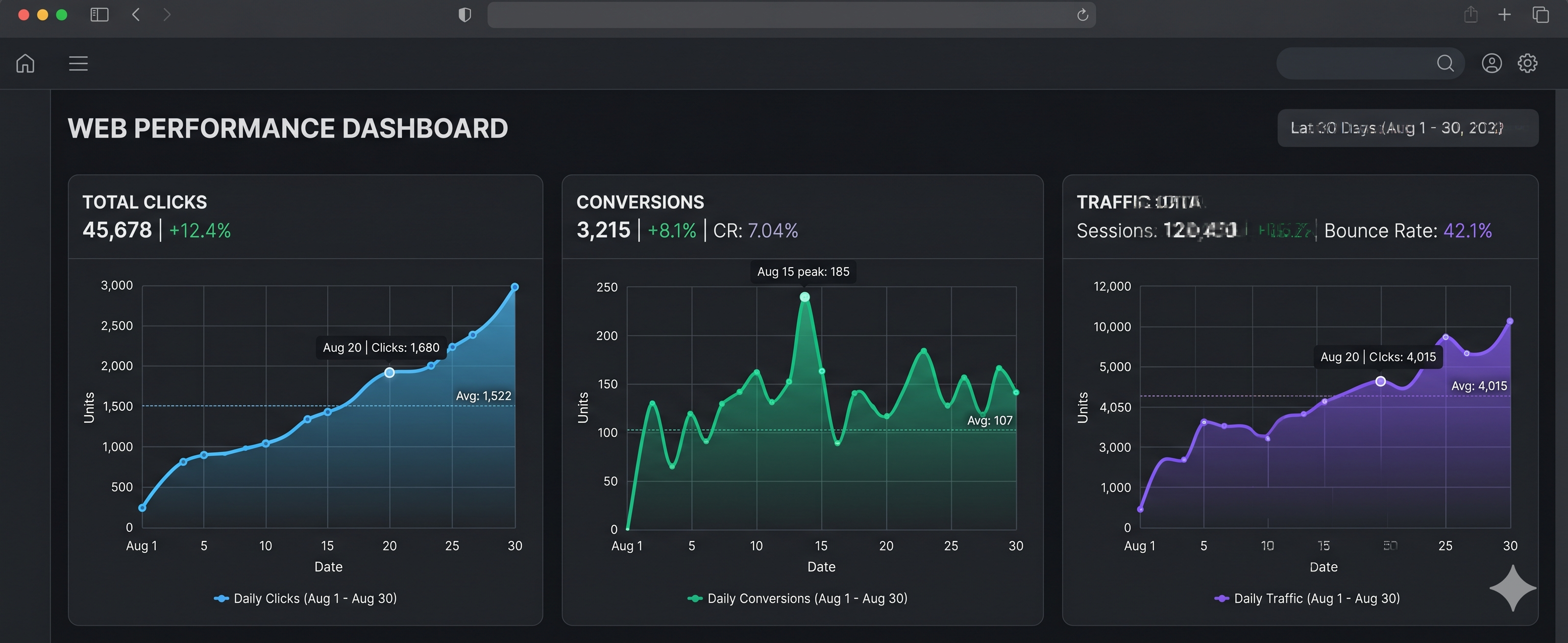Click the 'Aug 15 peak: 185' tooltip
The height and width of the screenshot is (643, 1568).
[803, 272]
